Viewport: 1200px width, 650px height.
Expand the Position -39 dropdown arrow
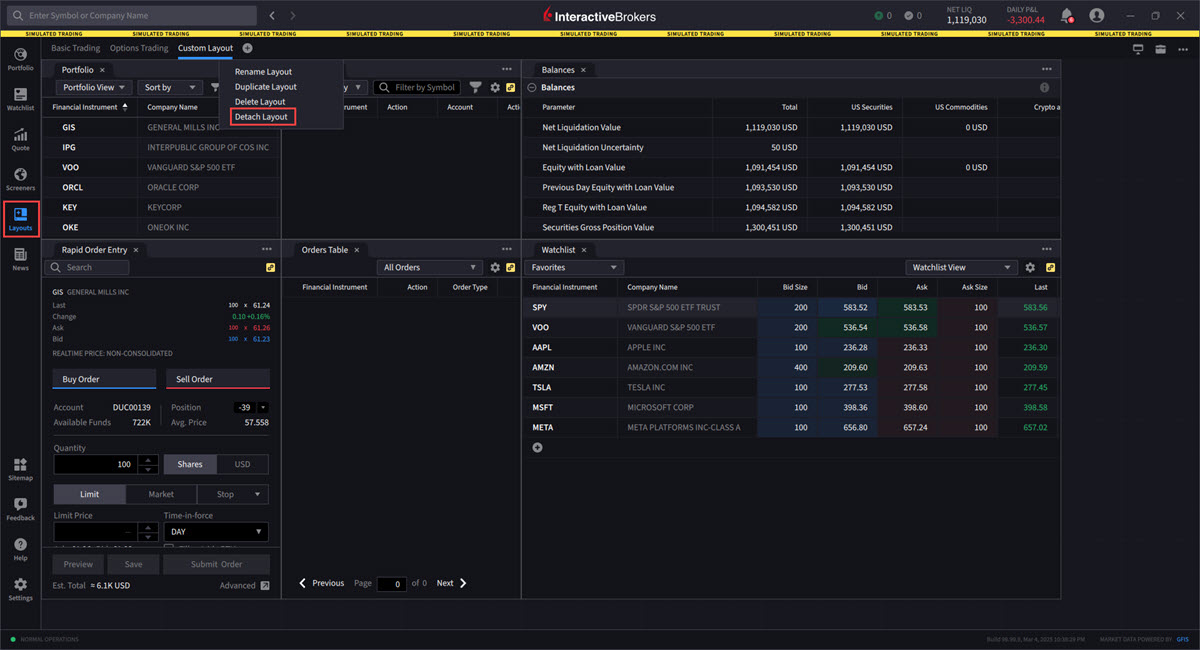coord(263,407)
